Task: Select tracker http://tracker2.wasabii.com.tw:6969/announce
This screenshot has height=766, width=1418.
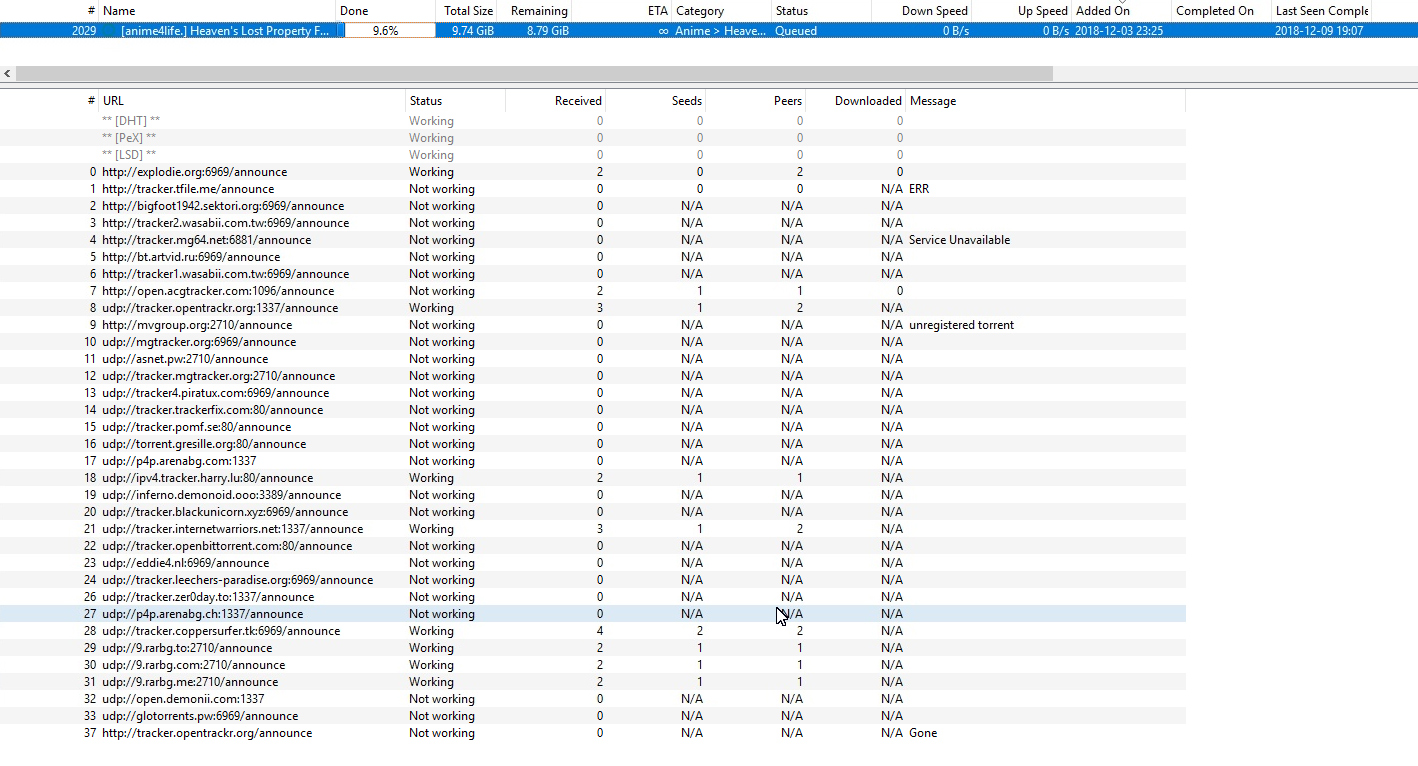Action: (x=593, y=223)
